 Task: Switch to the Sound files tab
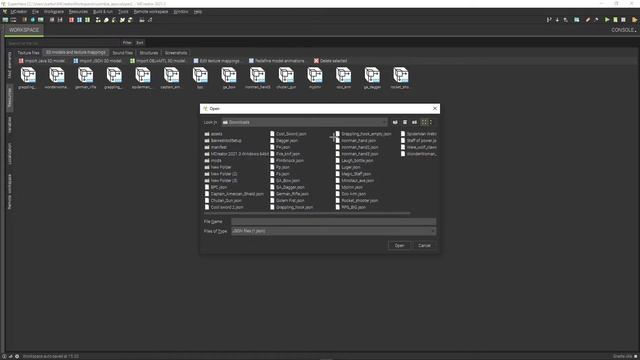[122, 53]
